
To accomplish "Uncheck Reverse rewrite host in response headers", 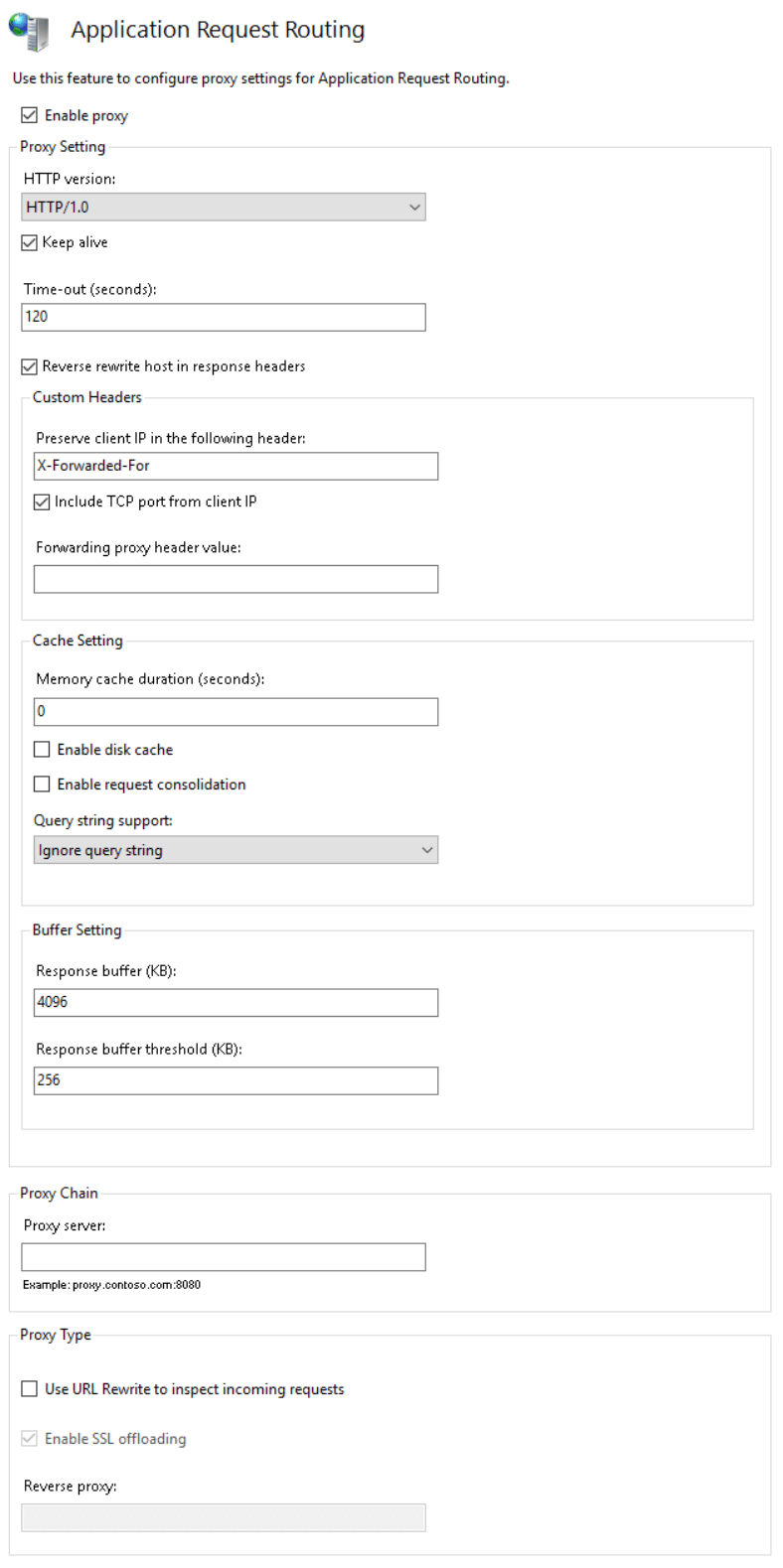I will tap(29, 365).
